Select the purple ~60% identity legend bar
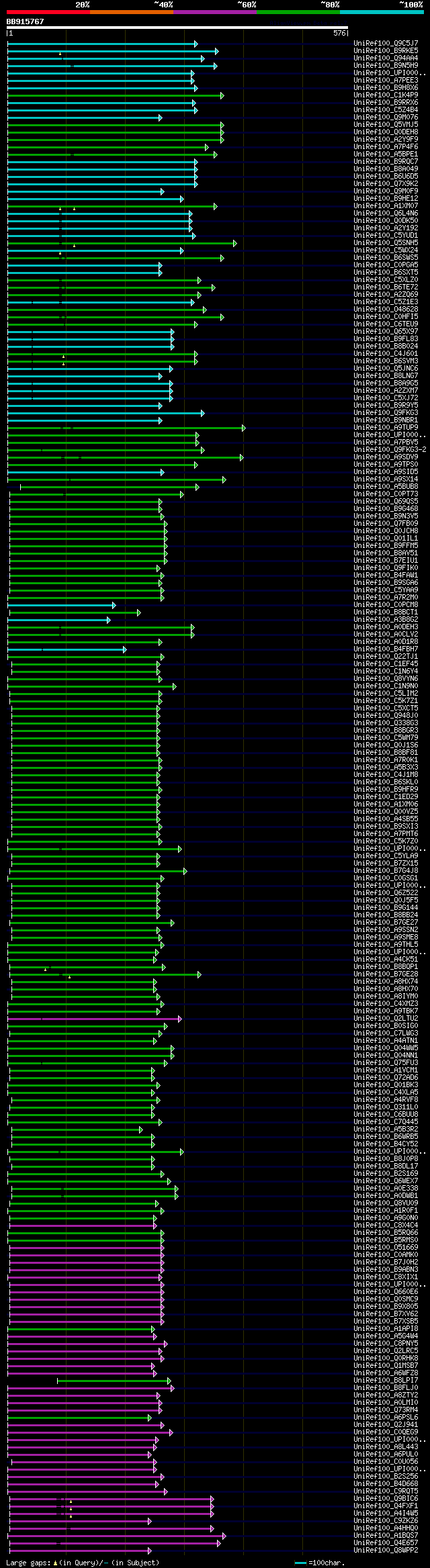This screenshot has width=430, height=1568. [x=215, y=12]
